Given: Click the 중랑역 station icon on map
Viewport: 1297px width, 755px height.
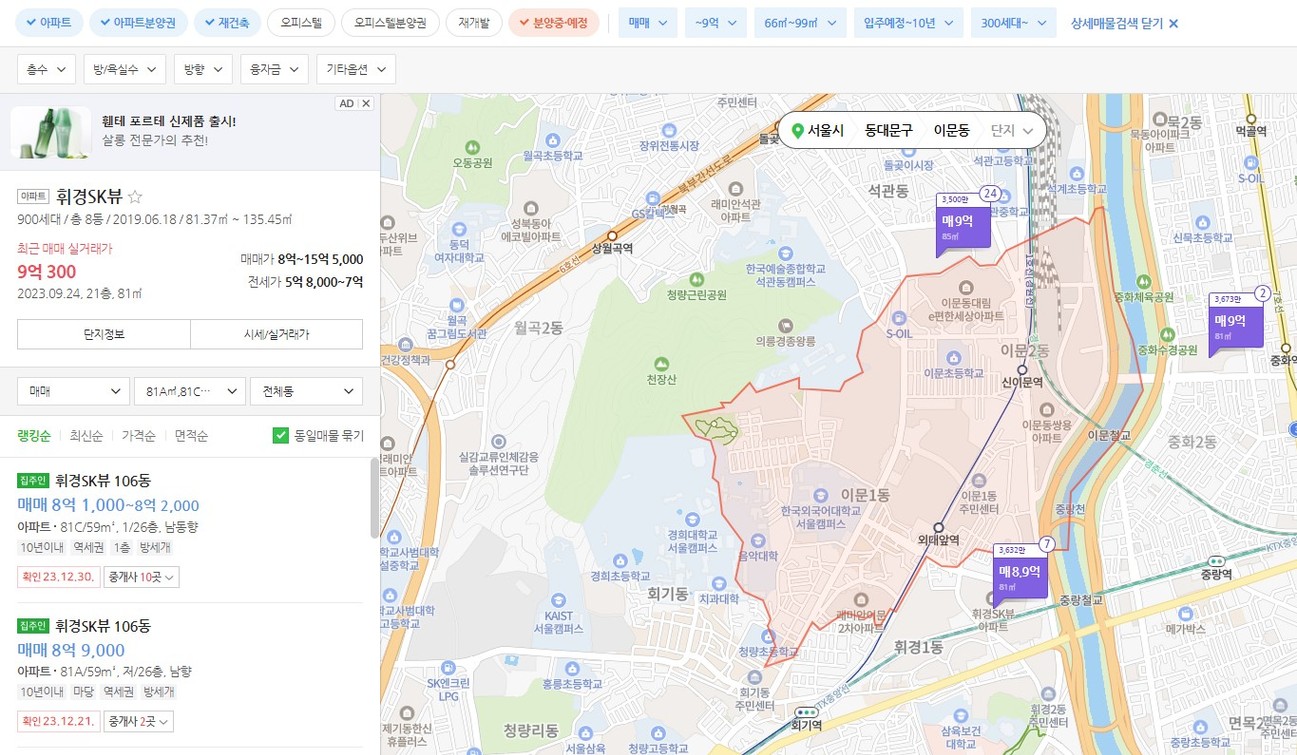Looking at the screenshot, I should point(1217,561).
